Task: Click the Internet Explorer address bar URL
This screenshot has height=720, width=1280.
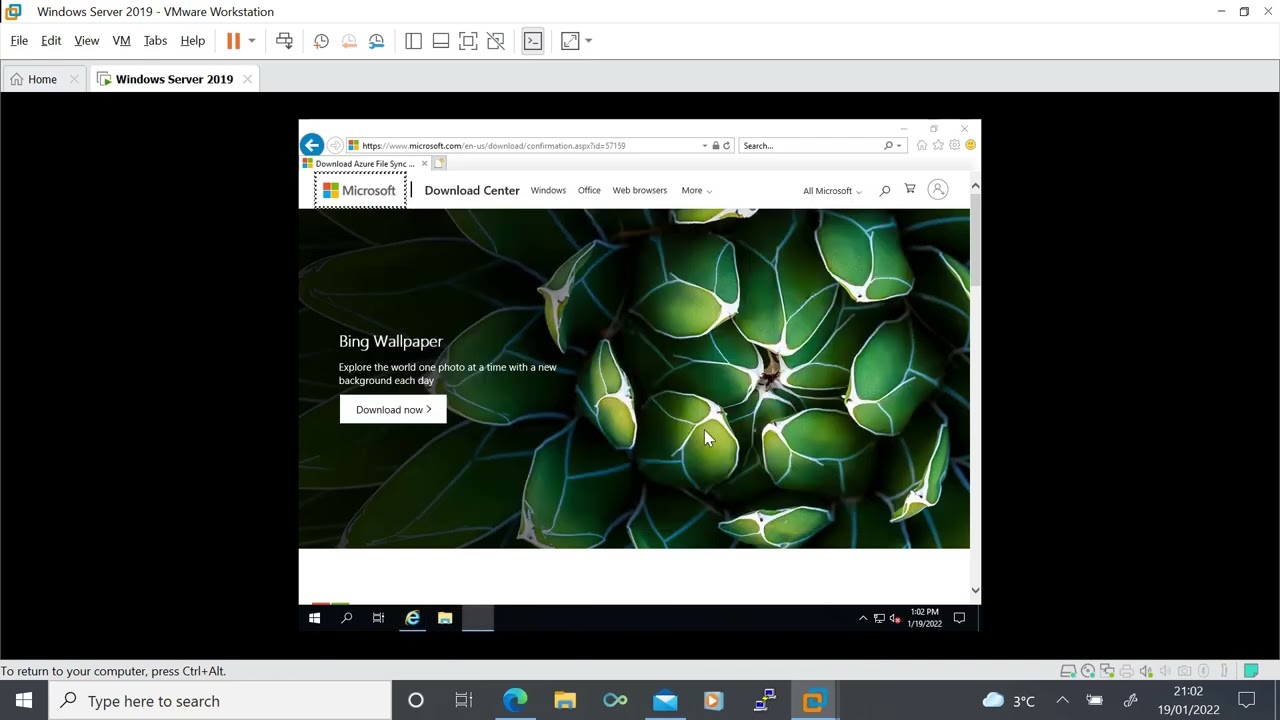Action: pos(494,146)
